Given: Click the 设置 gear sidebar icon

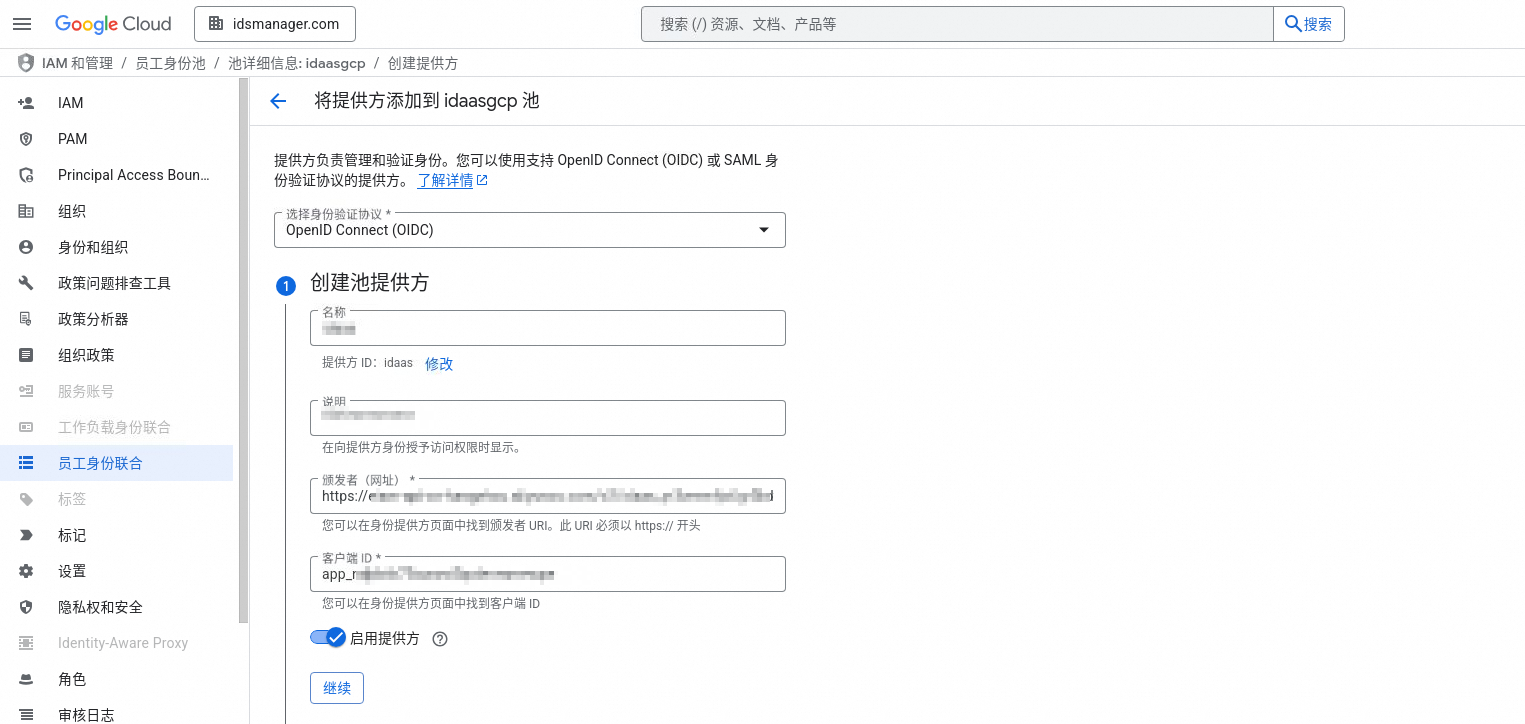Looking at the screenshot, I should click(27, 571).
